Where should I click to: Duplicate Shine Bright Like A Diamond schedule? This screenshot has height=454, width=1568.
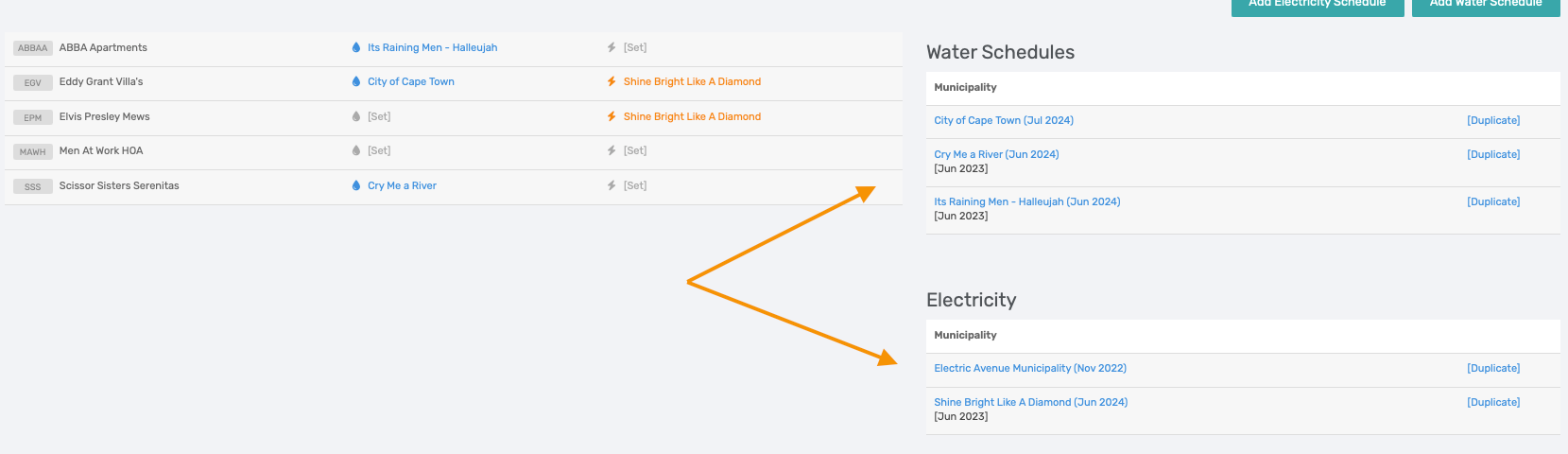tap(1493, 402)
